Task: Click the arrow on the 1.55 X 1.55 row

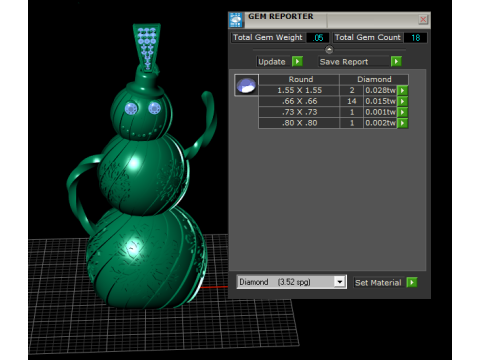Action: (x=403, y=90)
